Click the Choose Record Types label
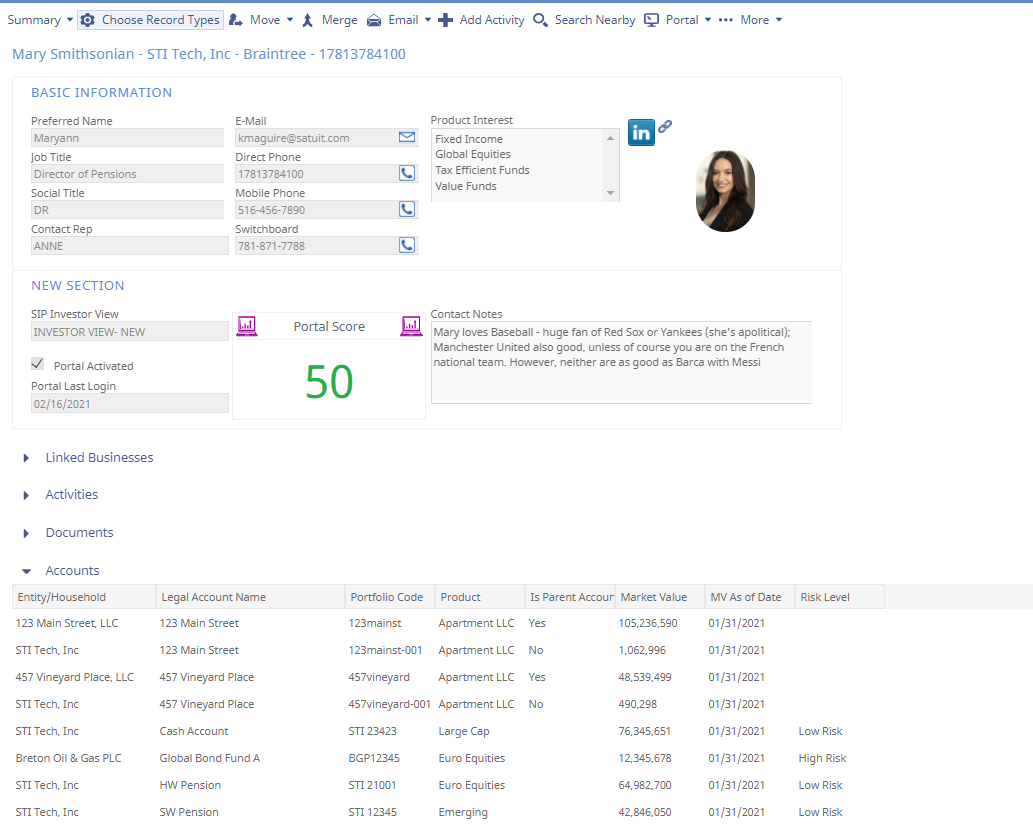The width and height of the screenshot is (1033, 837). 161,20
